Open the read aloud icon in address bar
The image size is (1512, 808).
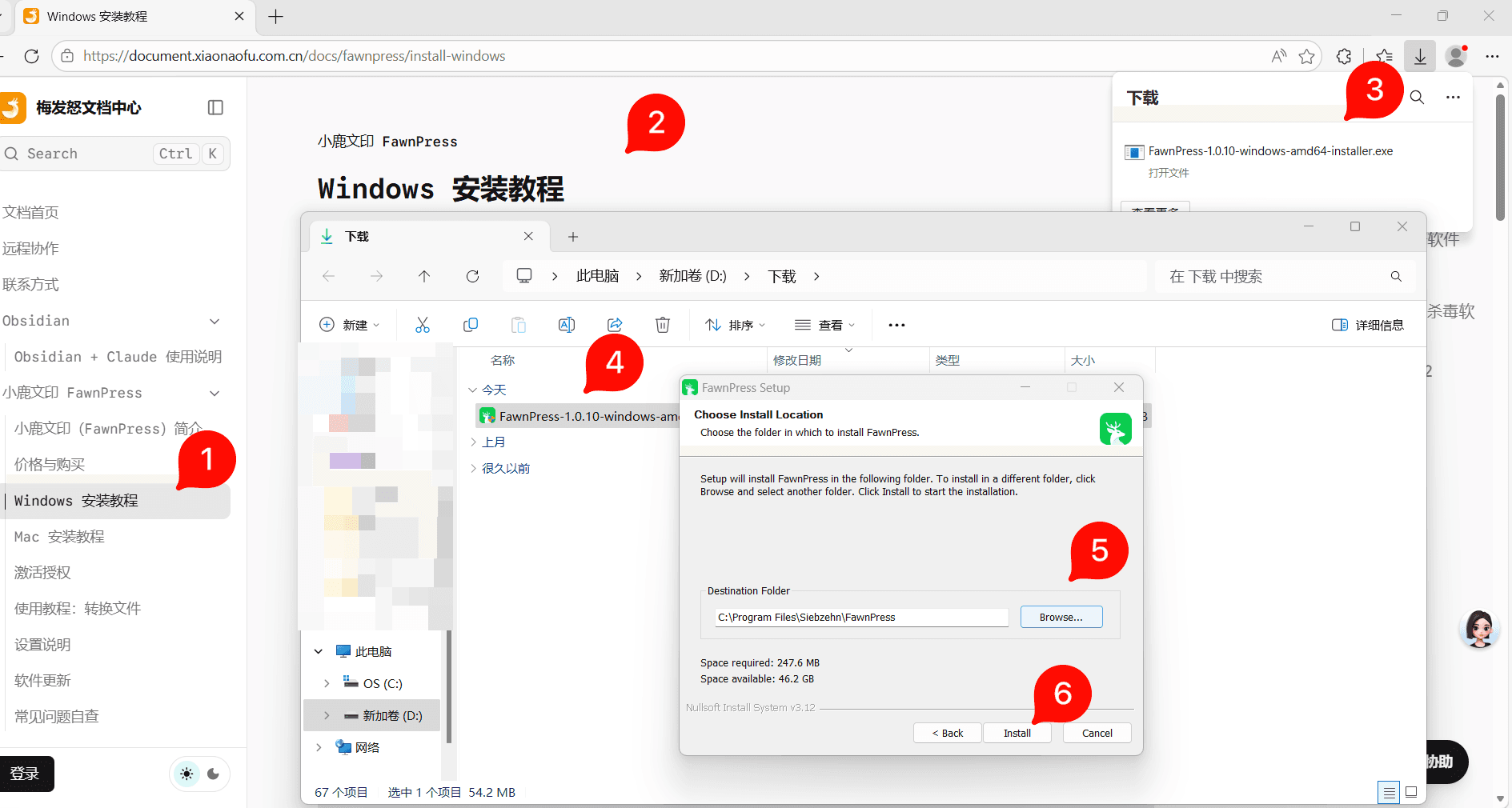pos(1279,56)
